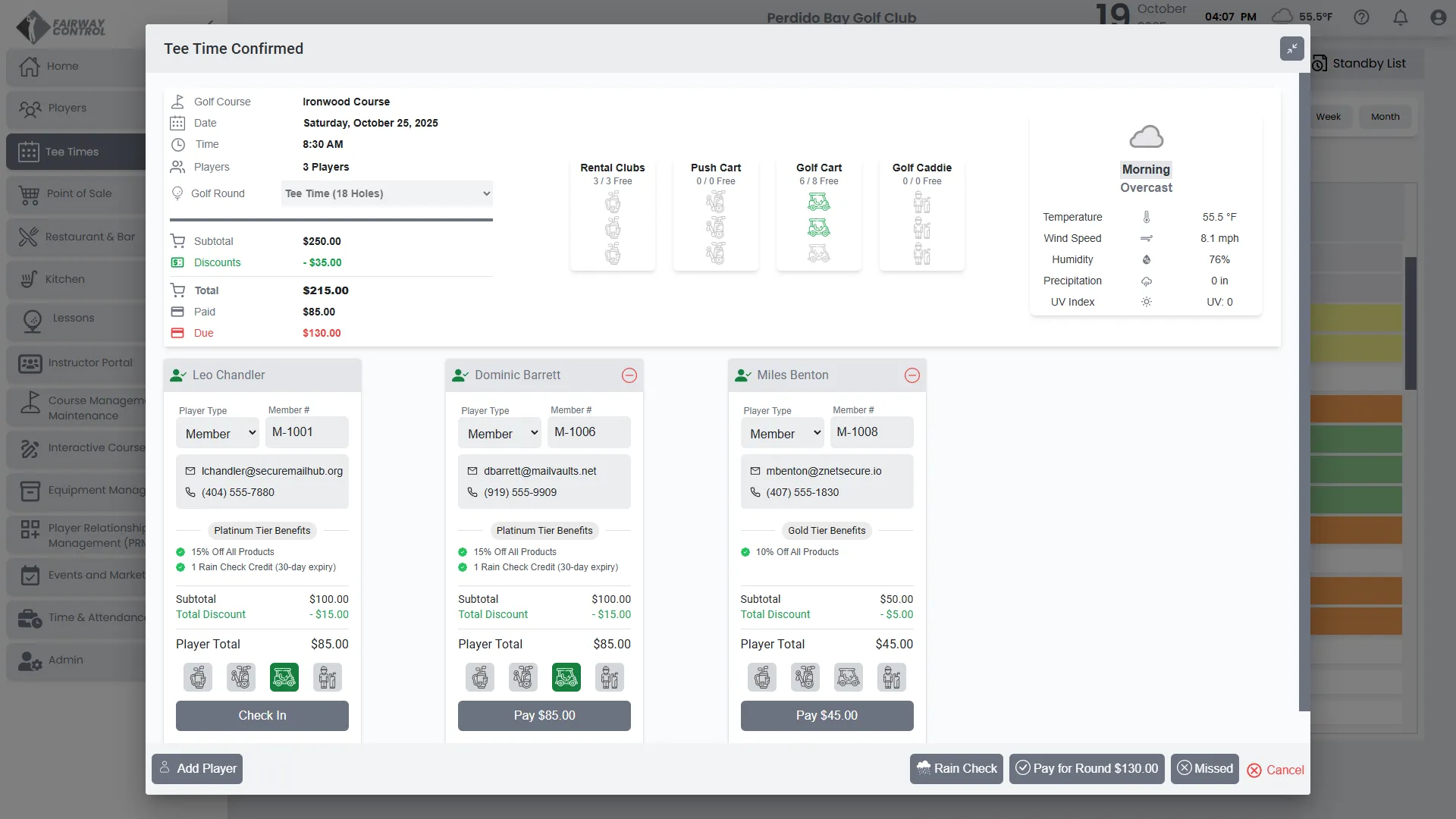This screenshot has width=1456, height=819.
Task: Click the Rain Check button
Action: pos(956,769)
